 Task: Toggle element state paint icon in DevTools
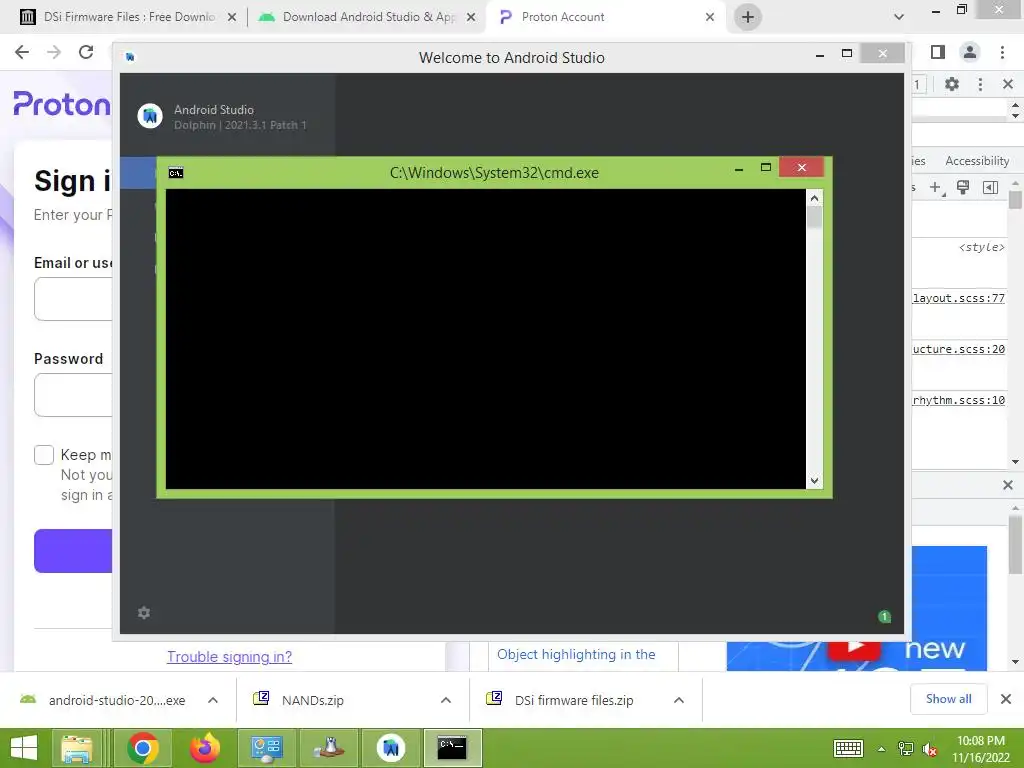pos(963,188)
